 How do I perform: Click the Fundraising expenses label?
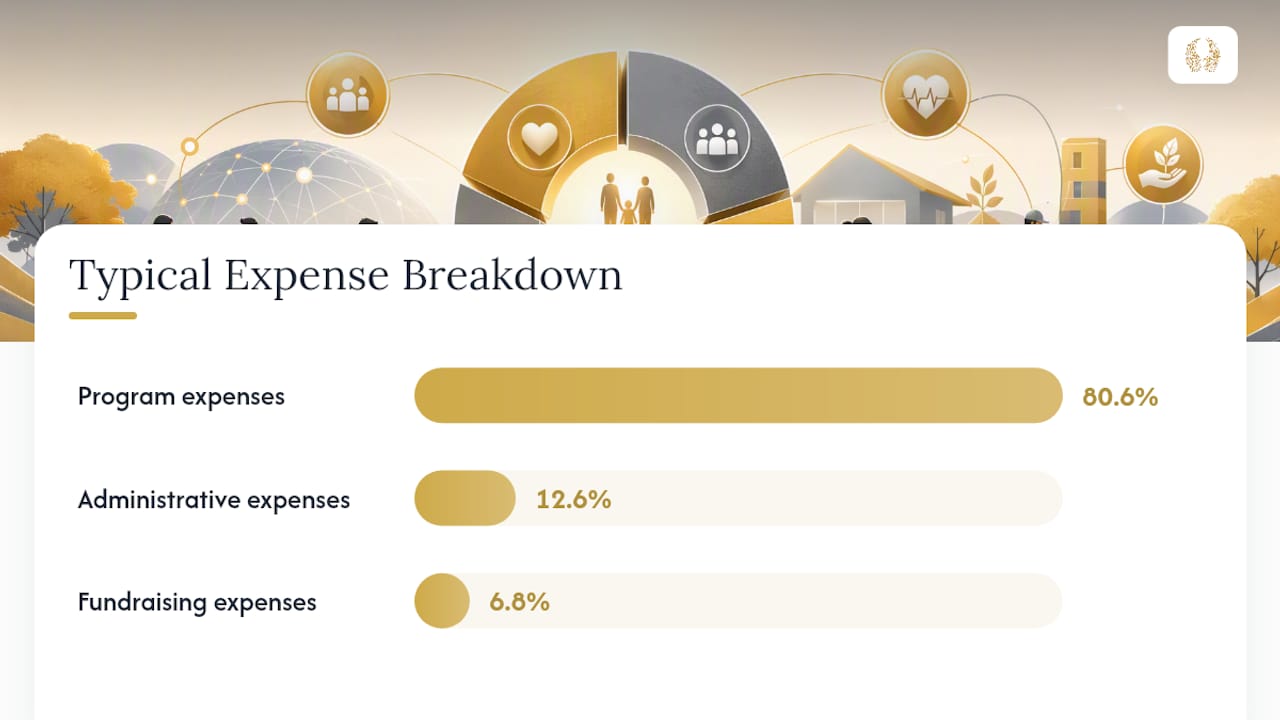(x=197, y=602)
